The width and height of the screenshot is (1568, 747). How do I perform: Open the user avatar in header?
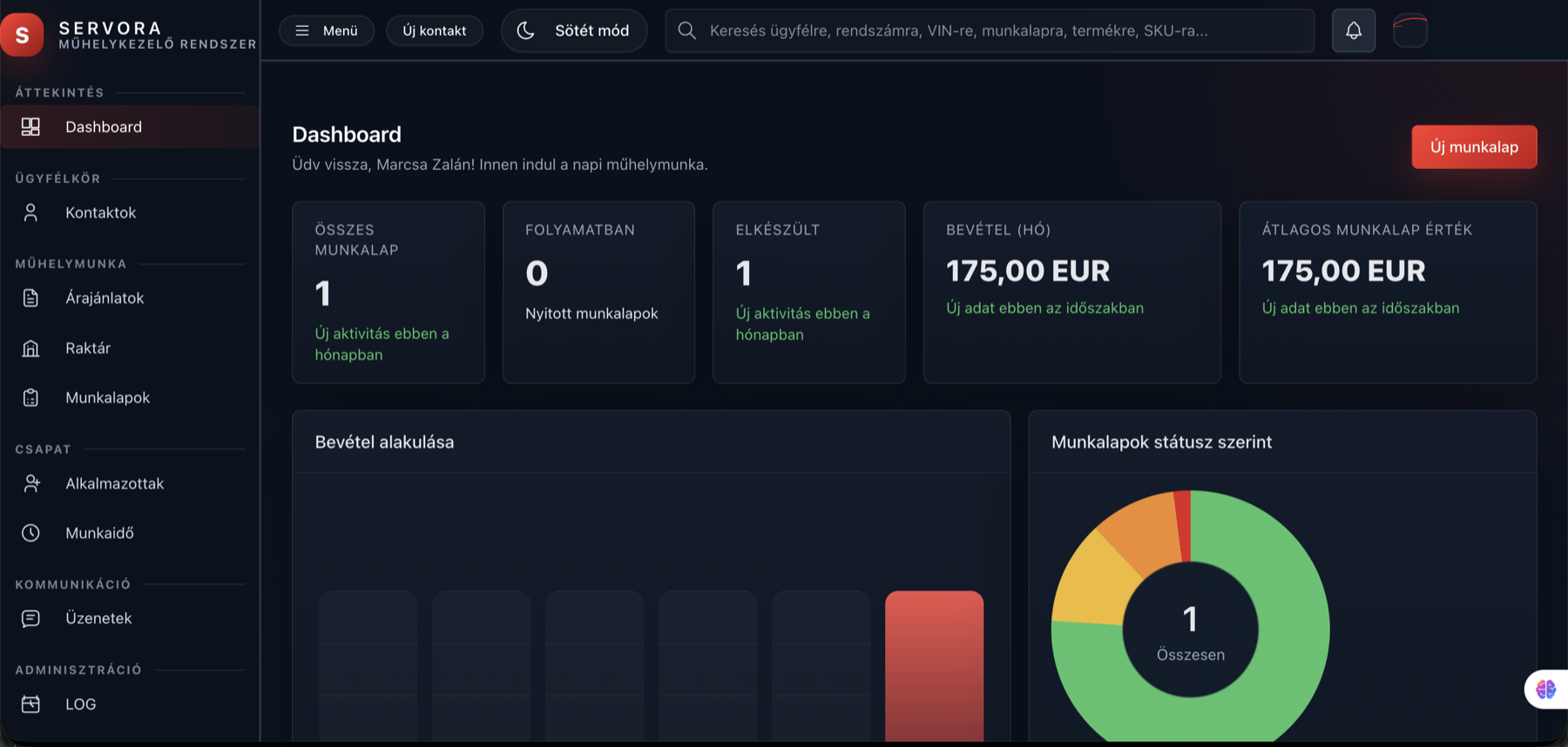[x=1410, y=30]
